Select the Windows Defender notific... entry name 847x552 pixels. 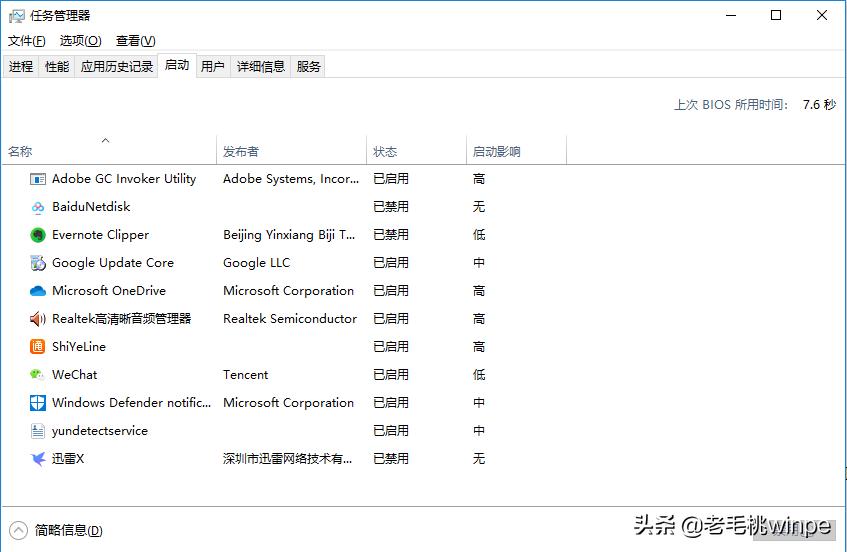[131, 403]
